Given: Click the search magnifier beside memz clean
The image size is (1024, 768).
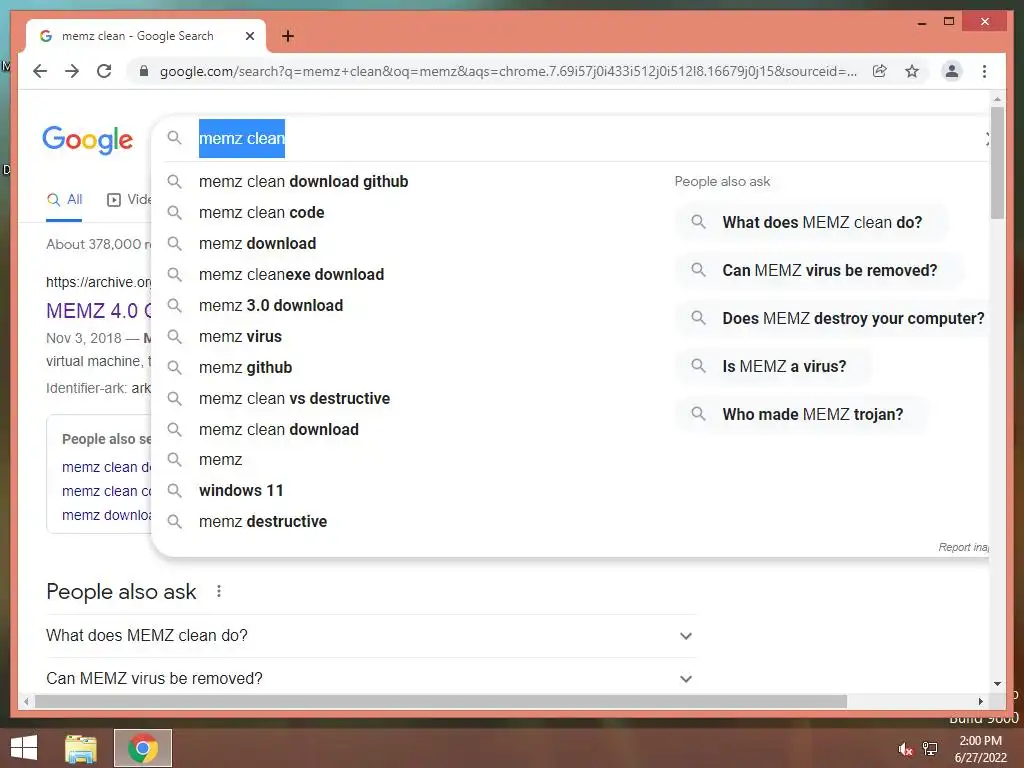Looking at the screenshot, I should tap(174, 138).
